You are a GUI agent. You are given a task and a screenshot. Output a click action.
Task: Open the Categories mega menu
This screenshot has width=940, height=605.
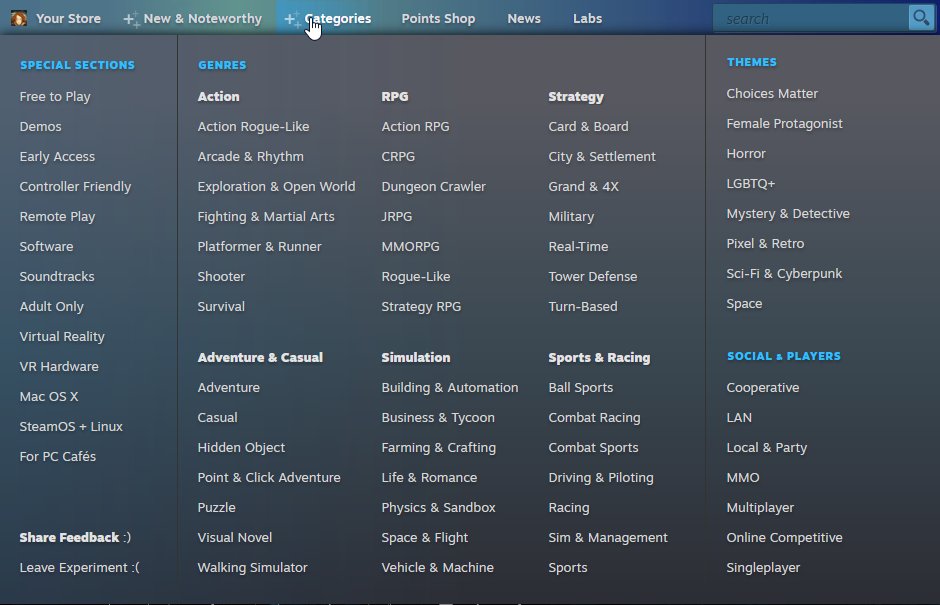(x=340, y=17)
